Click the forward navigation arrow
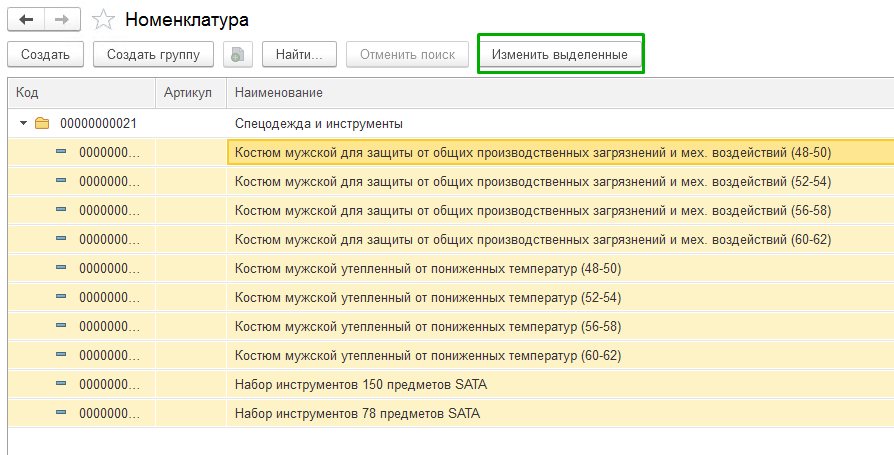This screenshot has width=894, height=455. (62, 20)
